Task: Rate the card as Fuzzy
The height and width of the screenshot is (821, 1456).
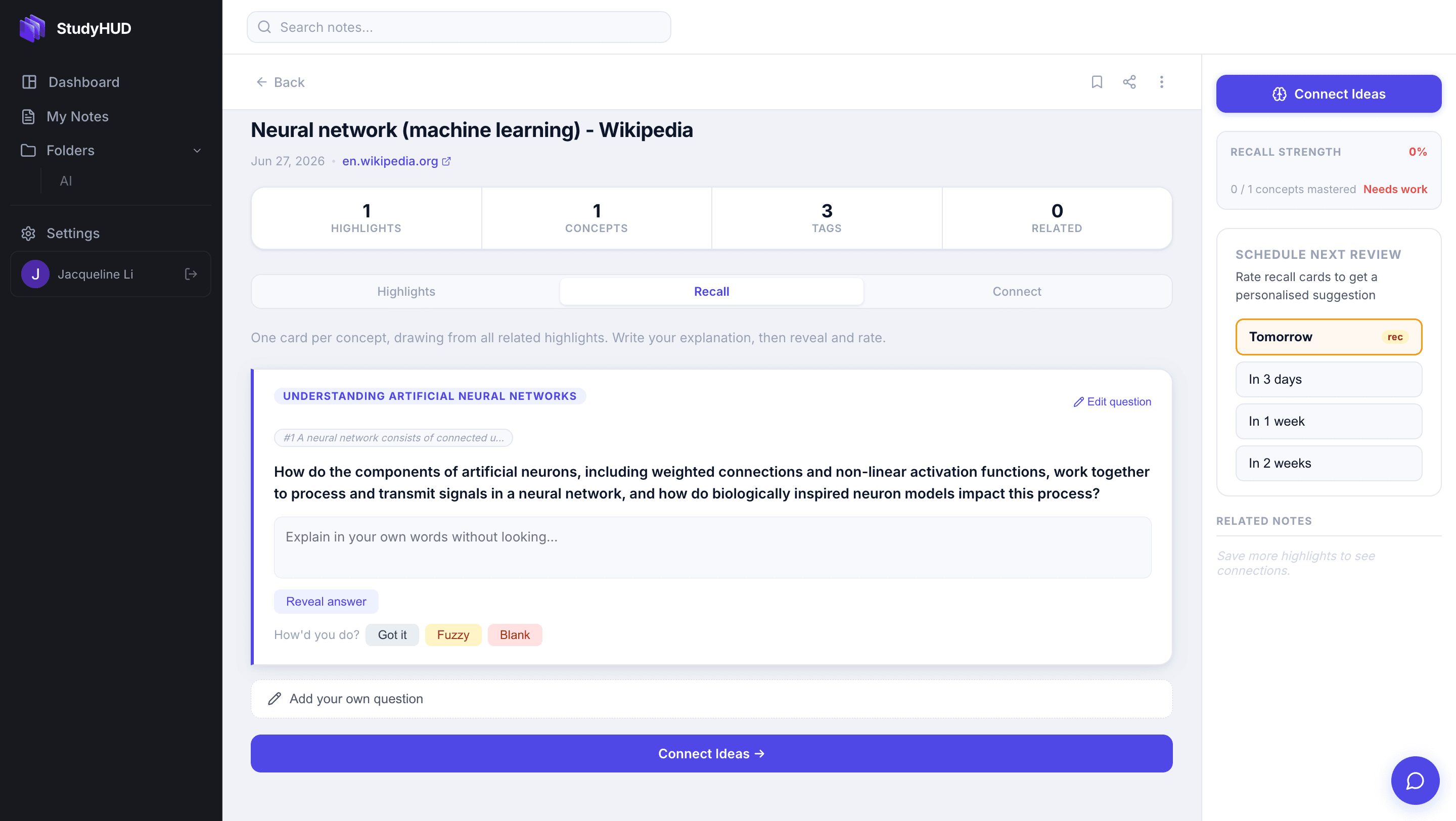Action: 453,634
